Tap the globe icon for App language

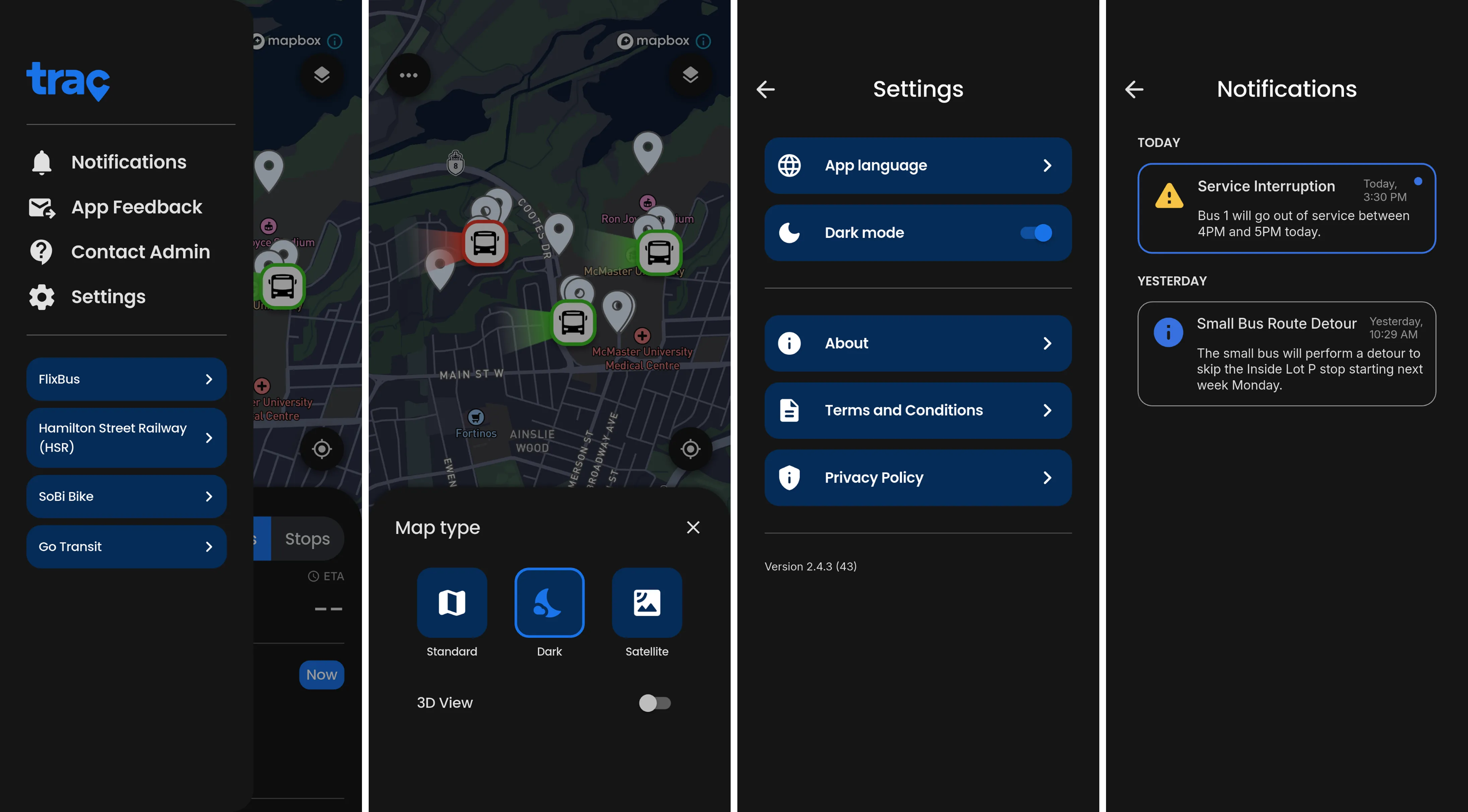click(x=789, y=166)
